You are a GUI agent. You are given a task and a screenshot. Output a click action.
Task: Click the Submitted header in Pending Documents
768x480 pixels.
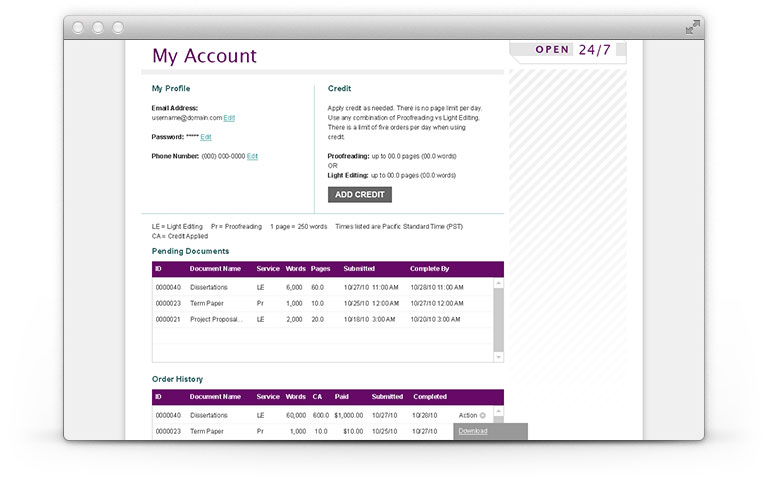[359, 269]
